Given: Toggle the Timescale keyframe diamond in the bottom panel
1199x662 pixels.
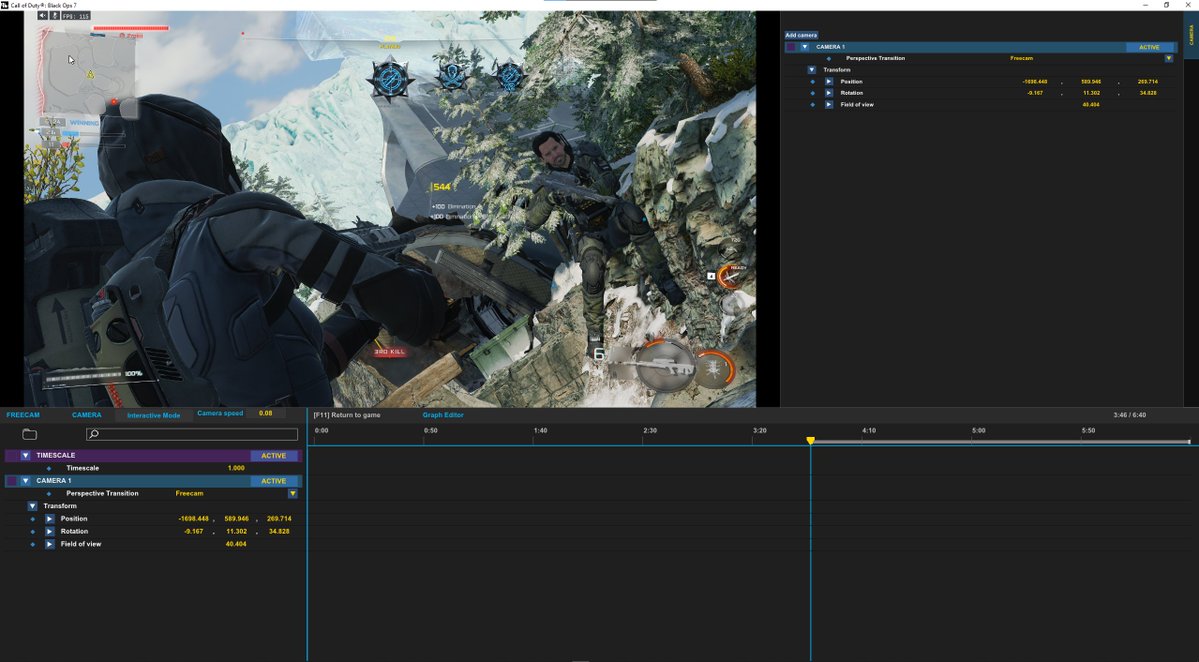Looking at the screenshot, I should point(49,468).
